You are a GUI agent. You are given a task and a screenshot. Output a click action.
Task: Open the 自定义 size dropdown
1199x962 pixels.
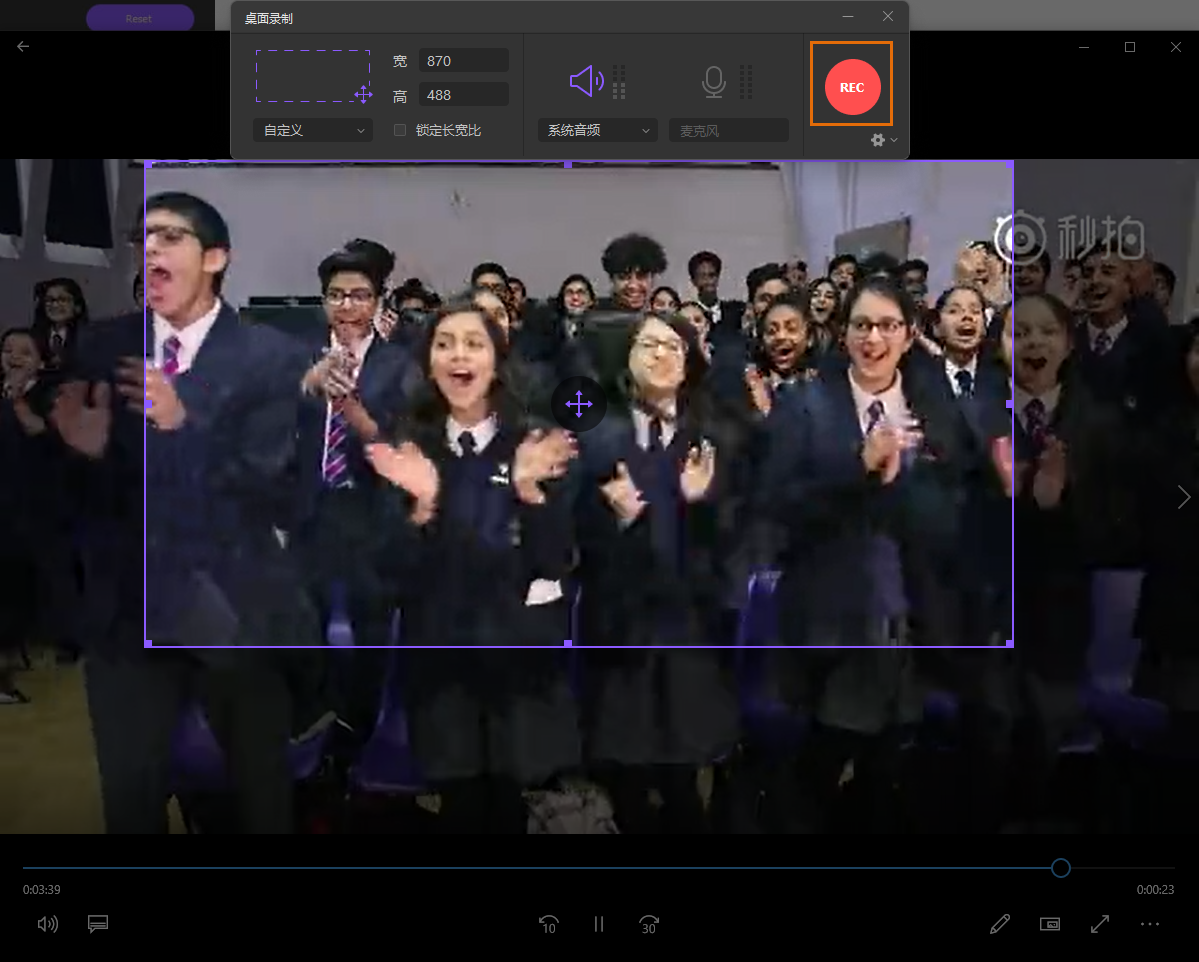[313, 130]
